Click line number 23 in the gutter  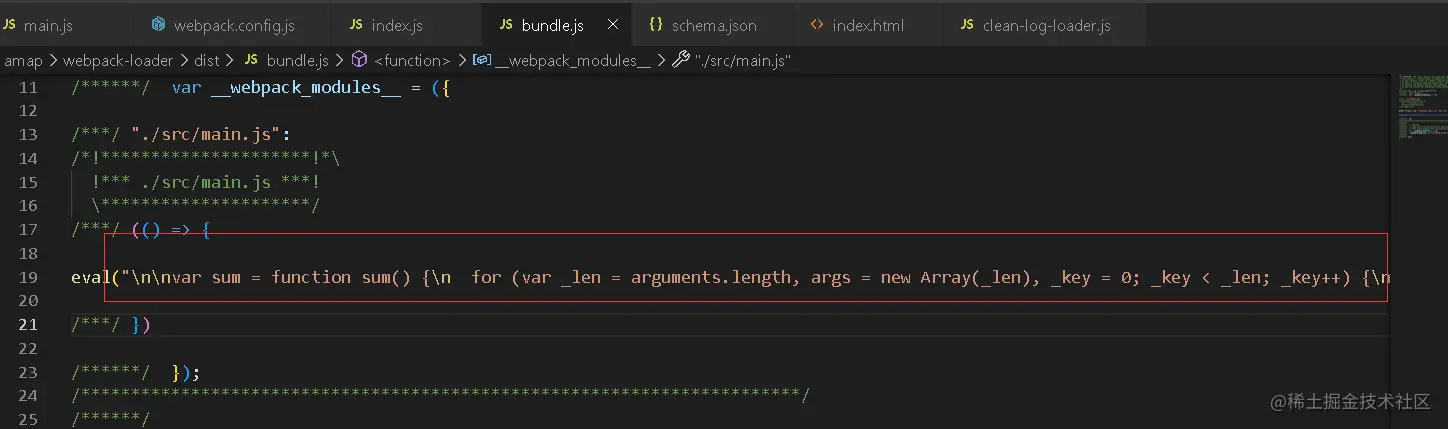tap(28, 372)
